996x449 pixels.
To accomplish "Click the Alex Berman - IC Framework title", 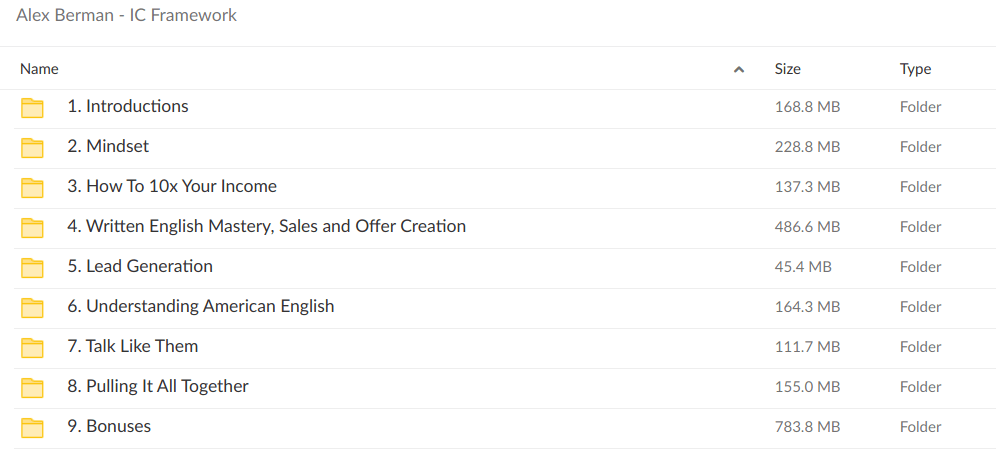I will 126,16.
